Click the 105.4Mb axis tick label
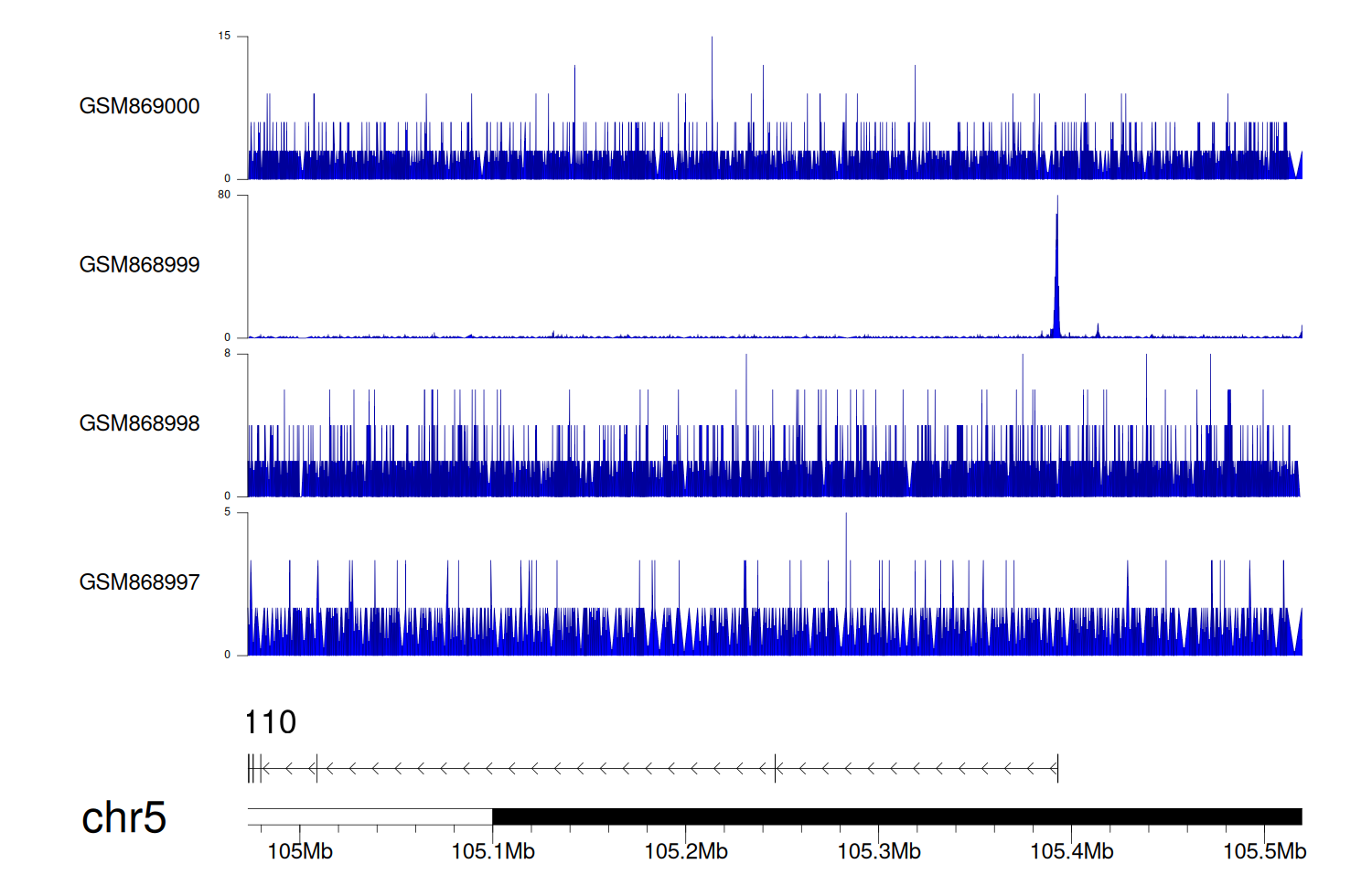The height and width of the screenshot is (896, 1372). pos(1072,851)
